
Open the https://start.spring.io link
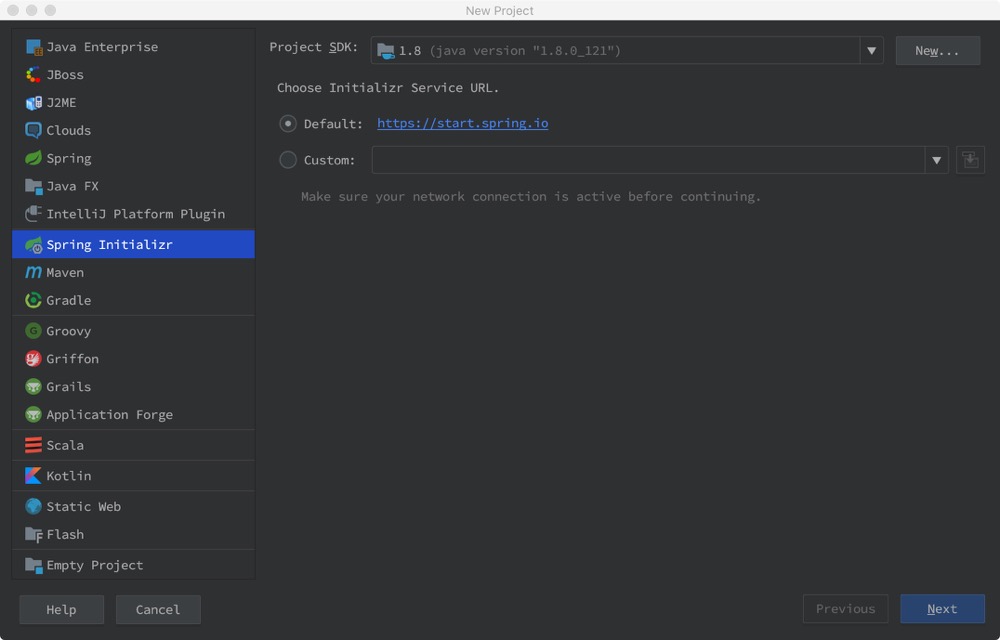click(x=462, y=124)
